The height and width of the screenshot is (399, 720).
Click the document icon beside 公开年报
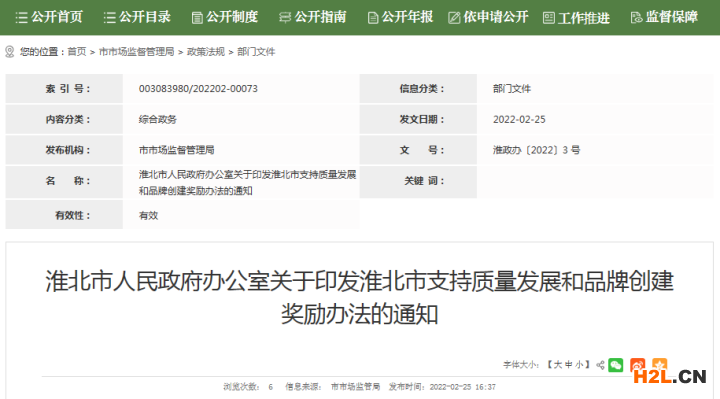(373, 18)
